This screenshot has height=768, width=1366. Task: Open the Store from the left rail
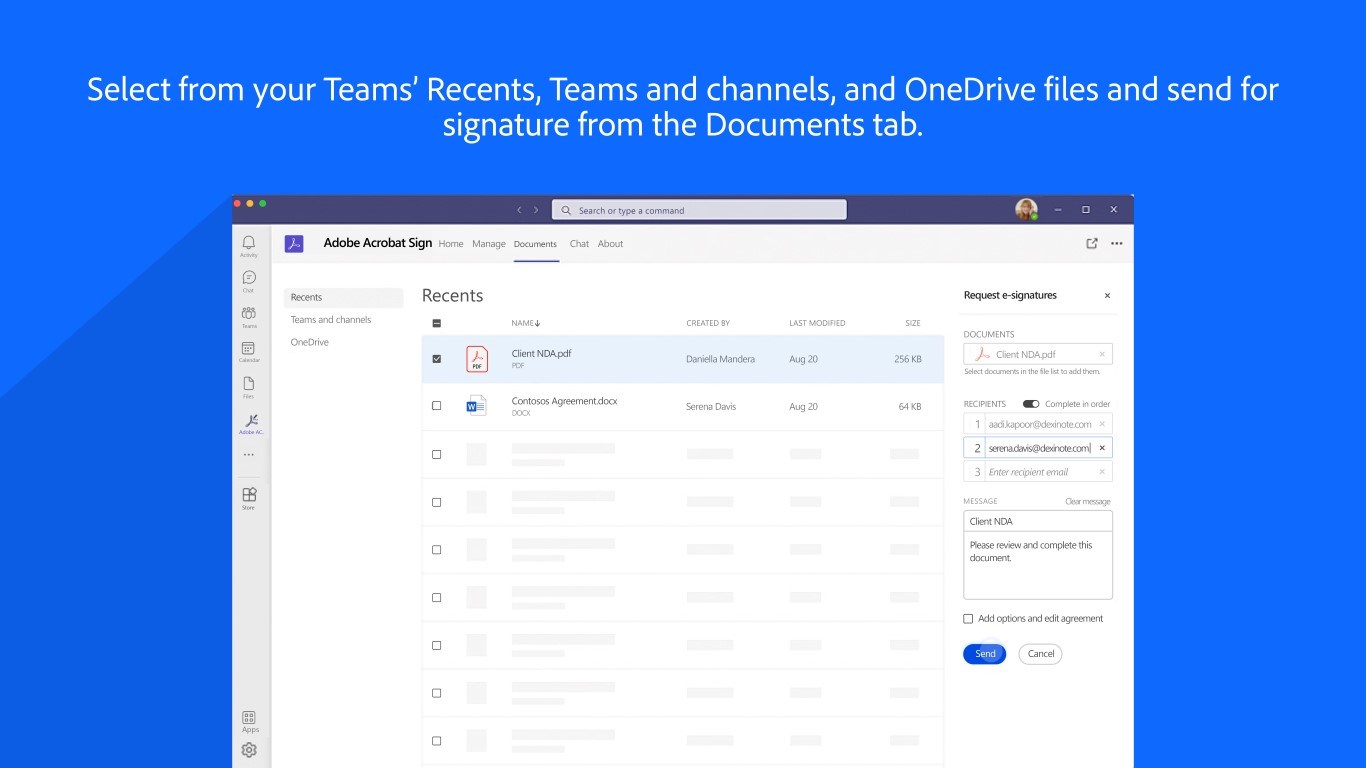248,498
